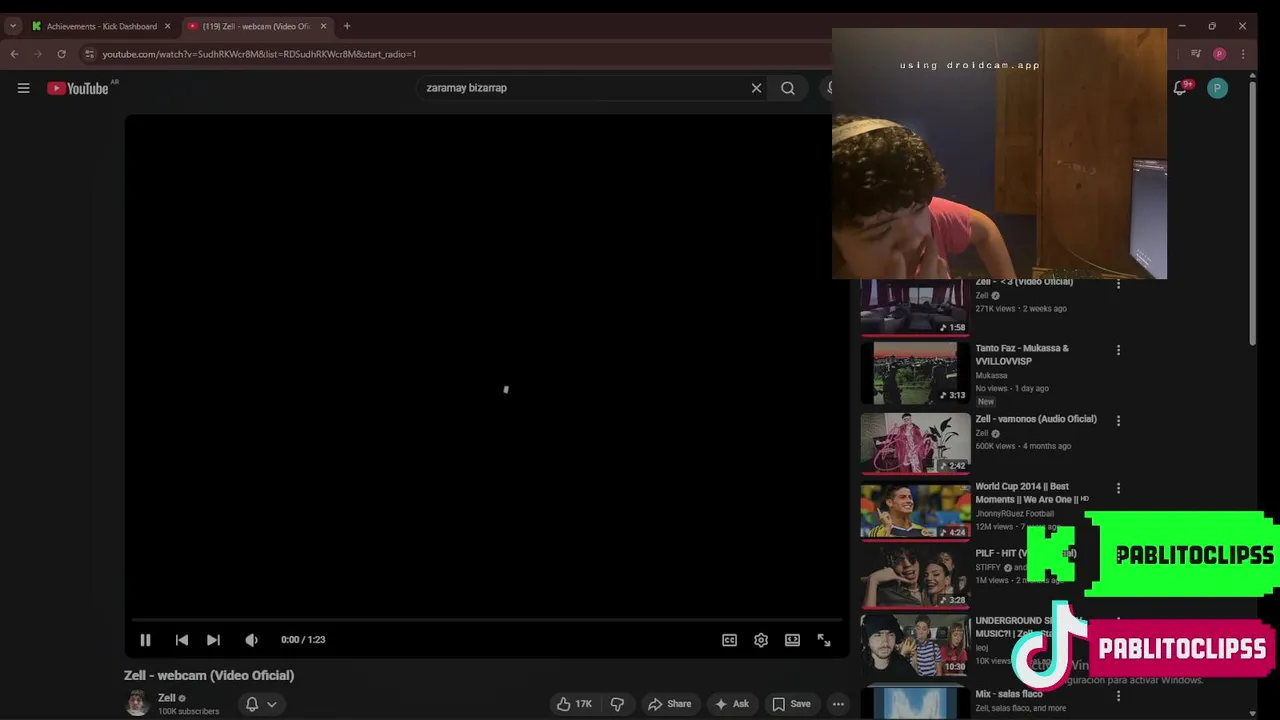Open the account avatar menu
Screen dimensions: 1280x720
(1217, 88)
